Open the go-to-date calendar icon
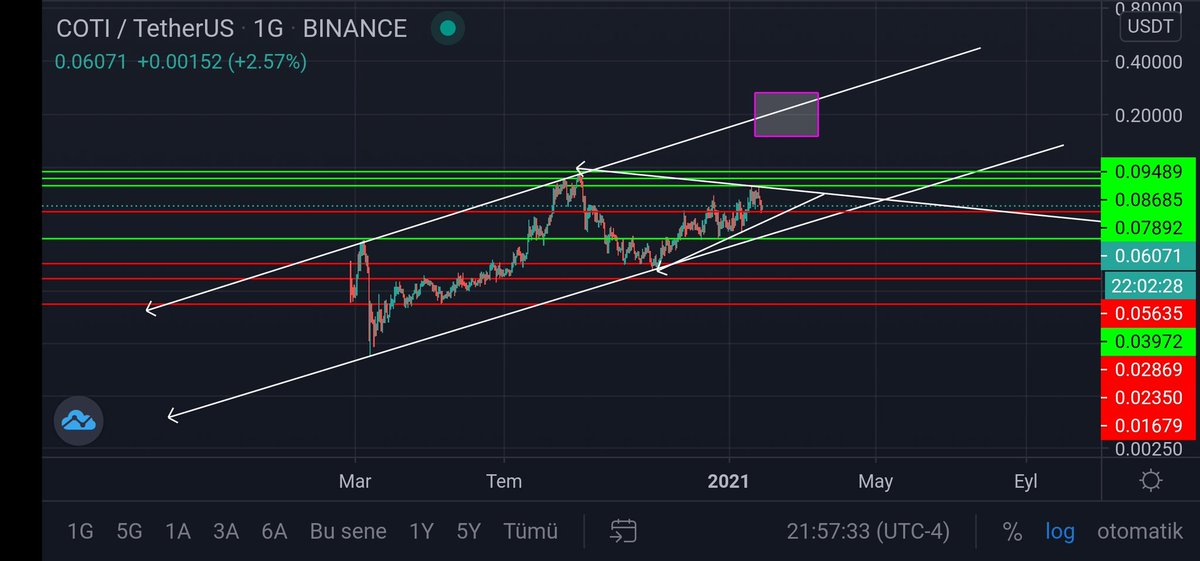The image size is (1200, 561). [623, 531]
